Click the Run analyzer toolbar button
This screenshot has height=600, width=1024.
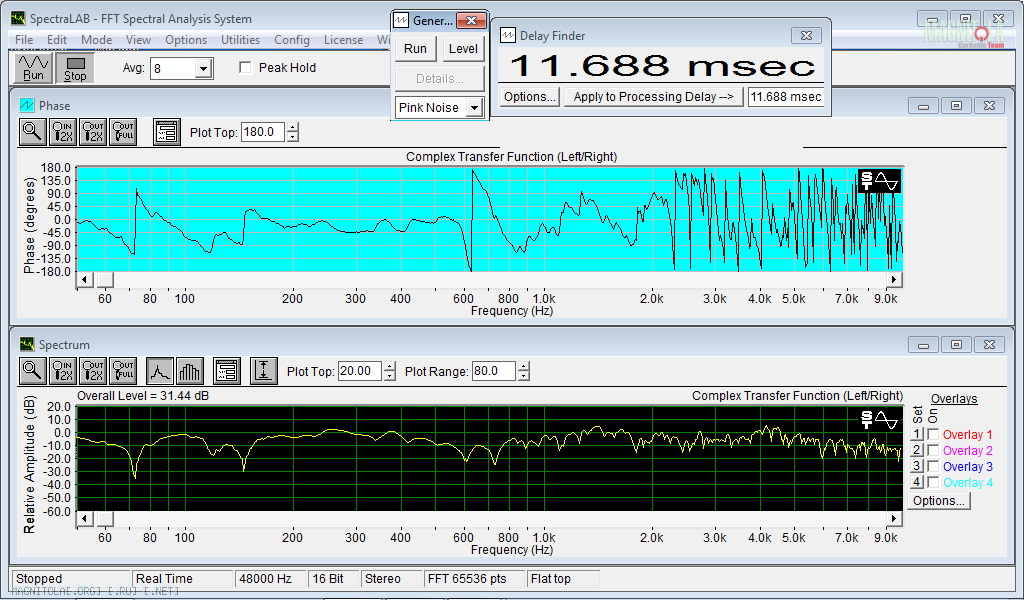pos(33,67)
